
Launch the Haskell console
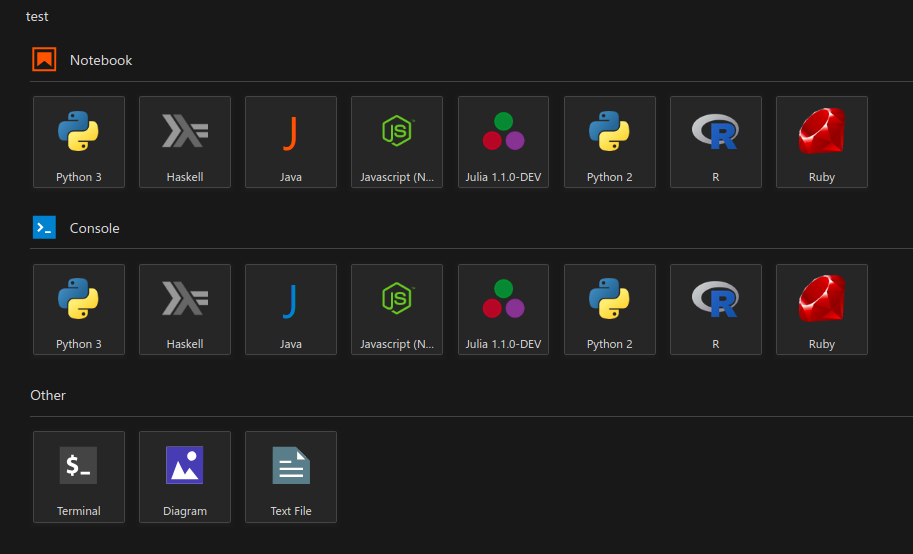[x=185, y=309]
